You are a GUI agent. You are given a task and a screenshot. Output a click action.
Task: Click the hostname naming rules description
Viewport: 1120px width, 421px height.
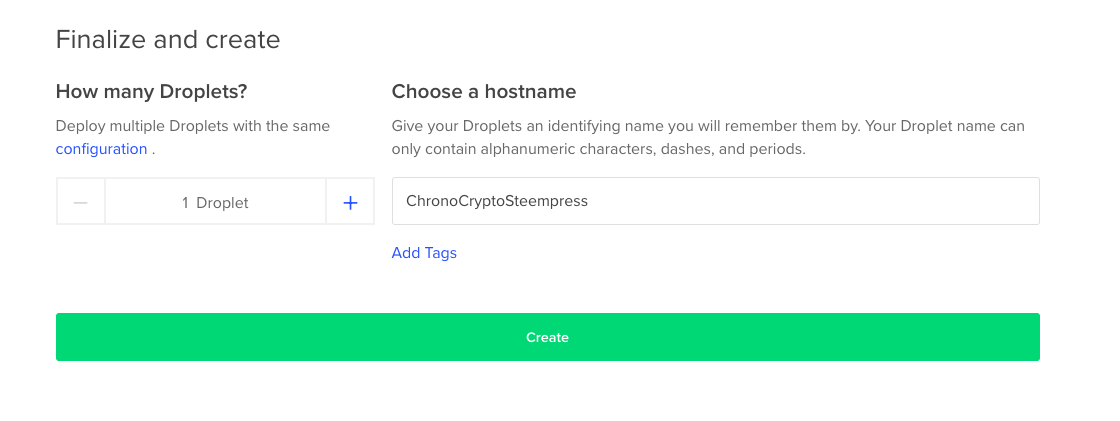point(708,138)
